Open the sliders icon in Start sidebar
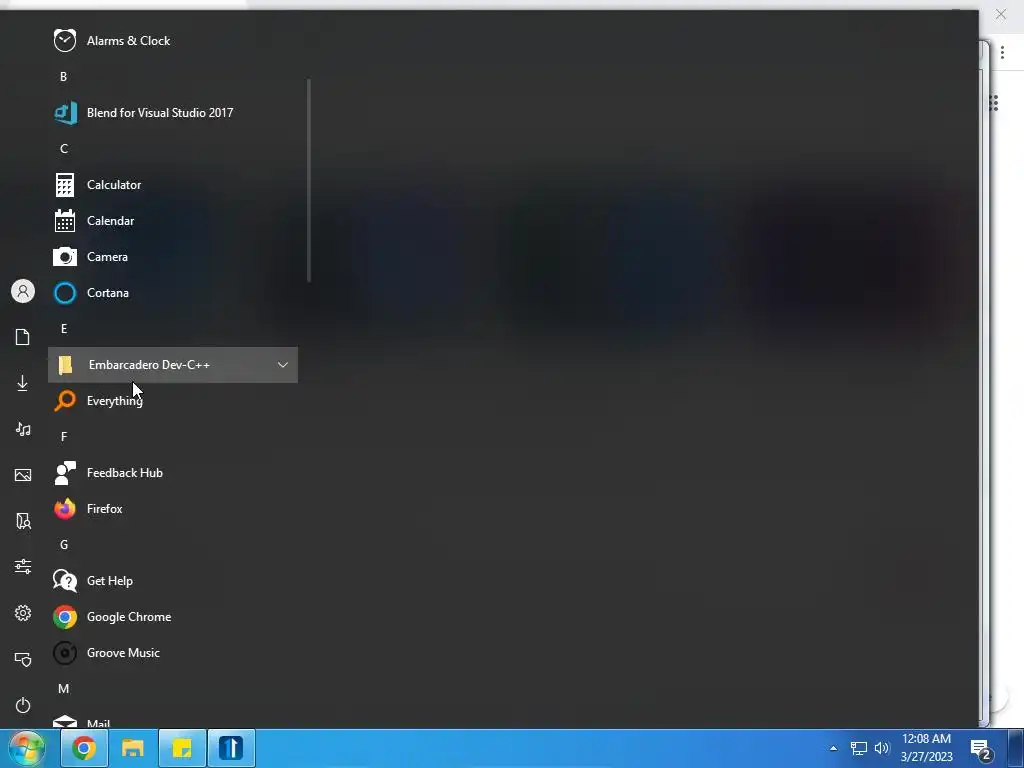Screen dimensions: 1024x768 (23, 566)
